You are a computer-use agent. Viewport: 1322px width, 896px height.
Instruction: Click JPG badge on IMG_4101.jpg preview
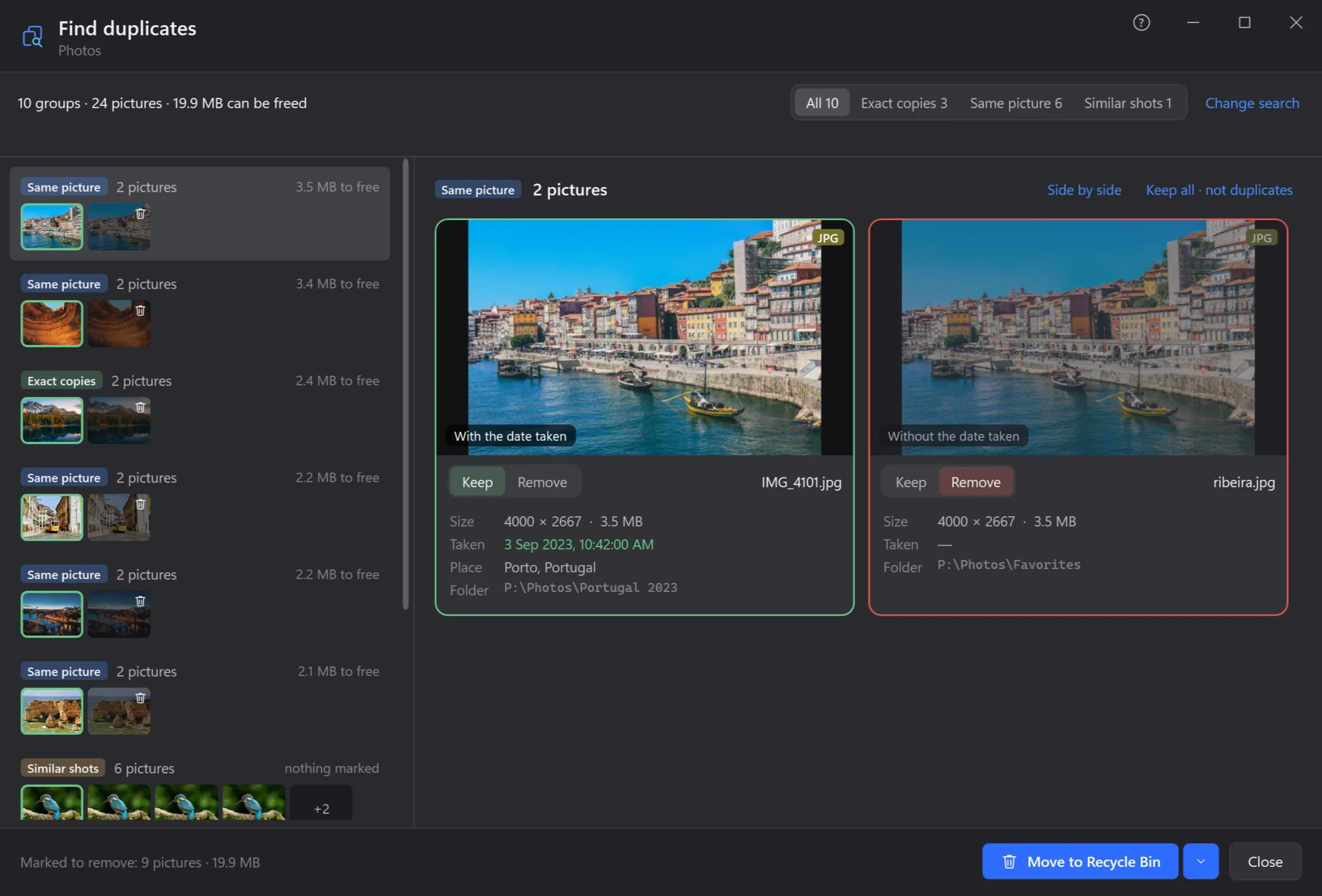click(828, 238)
